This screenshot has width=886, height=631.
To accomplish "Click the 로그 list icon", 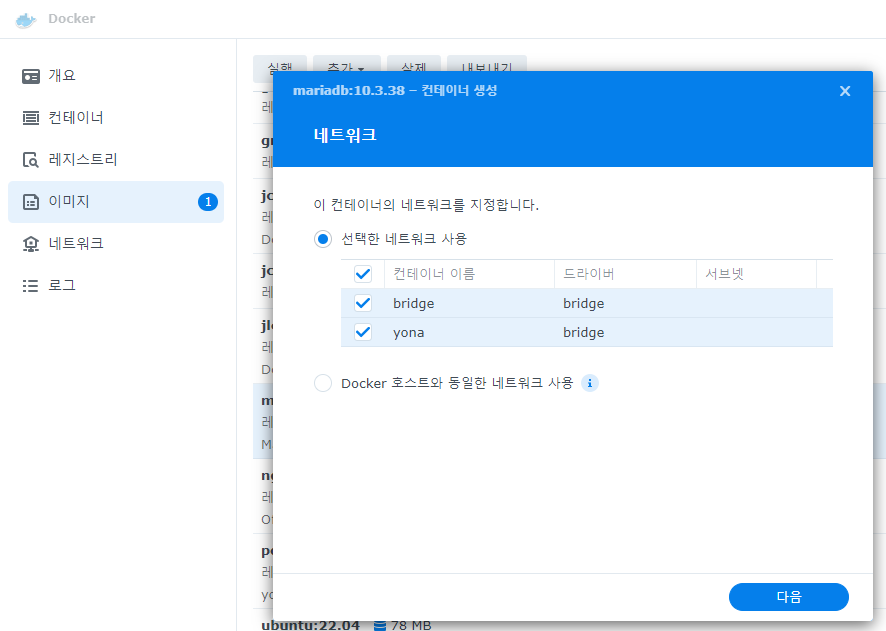I will (x=31, y=286).
